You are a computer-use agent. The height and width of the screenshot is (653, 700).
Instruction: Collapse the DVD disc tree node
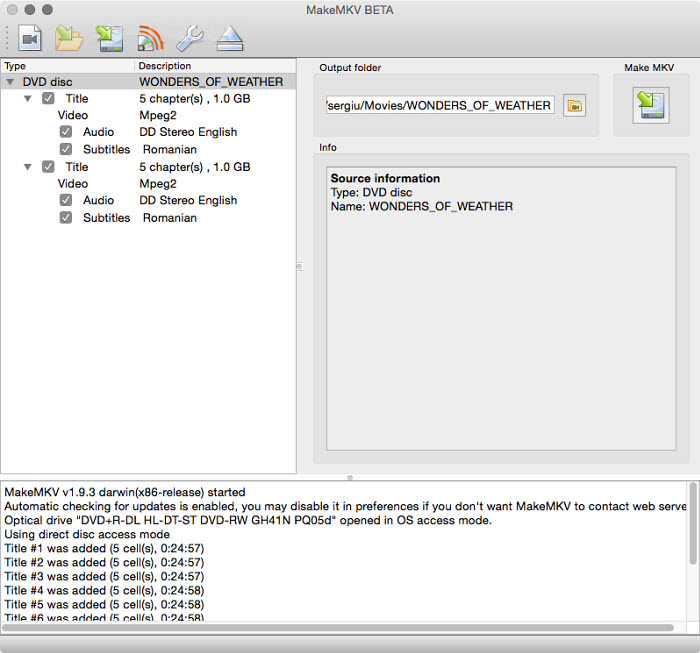tap(10, 82)
